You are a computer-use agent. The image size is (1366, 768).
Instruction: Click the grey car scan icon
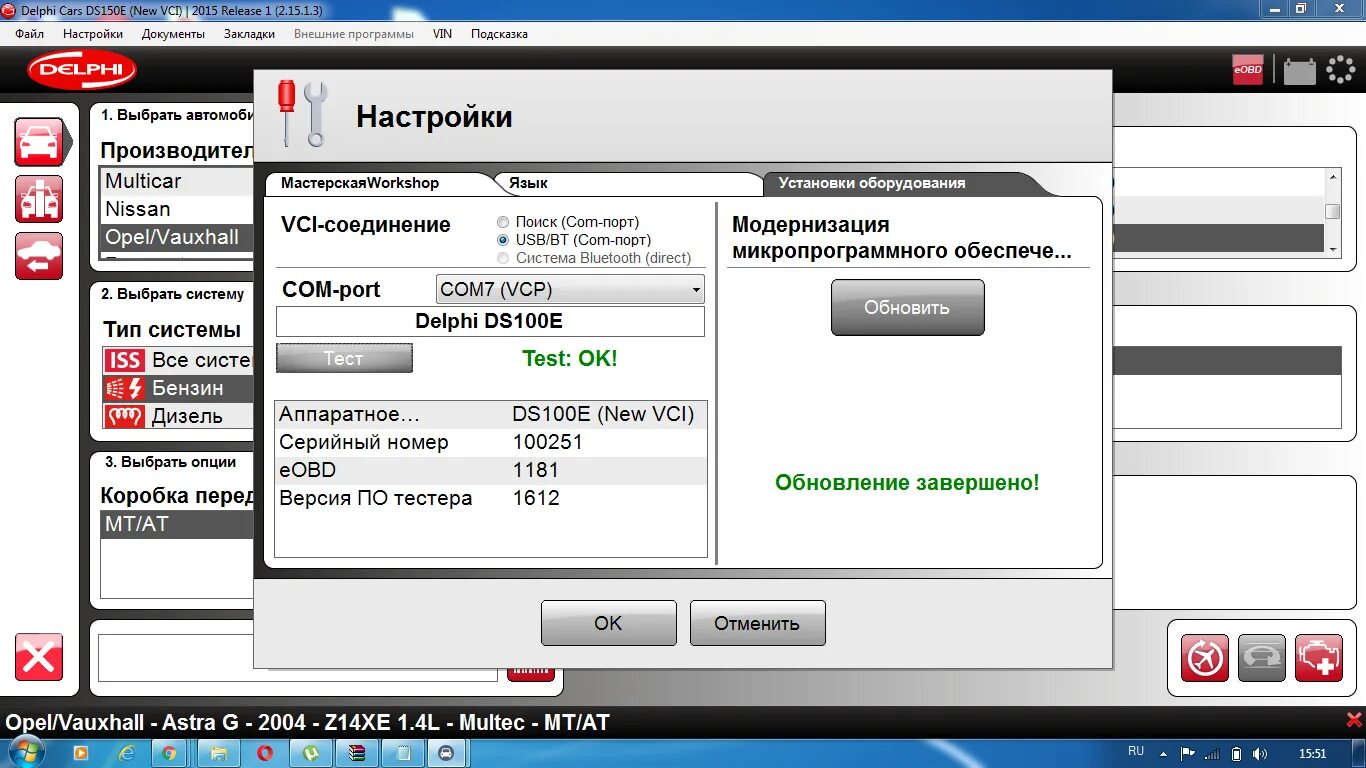tap(1262, 658)
